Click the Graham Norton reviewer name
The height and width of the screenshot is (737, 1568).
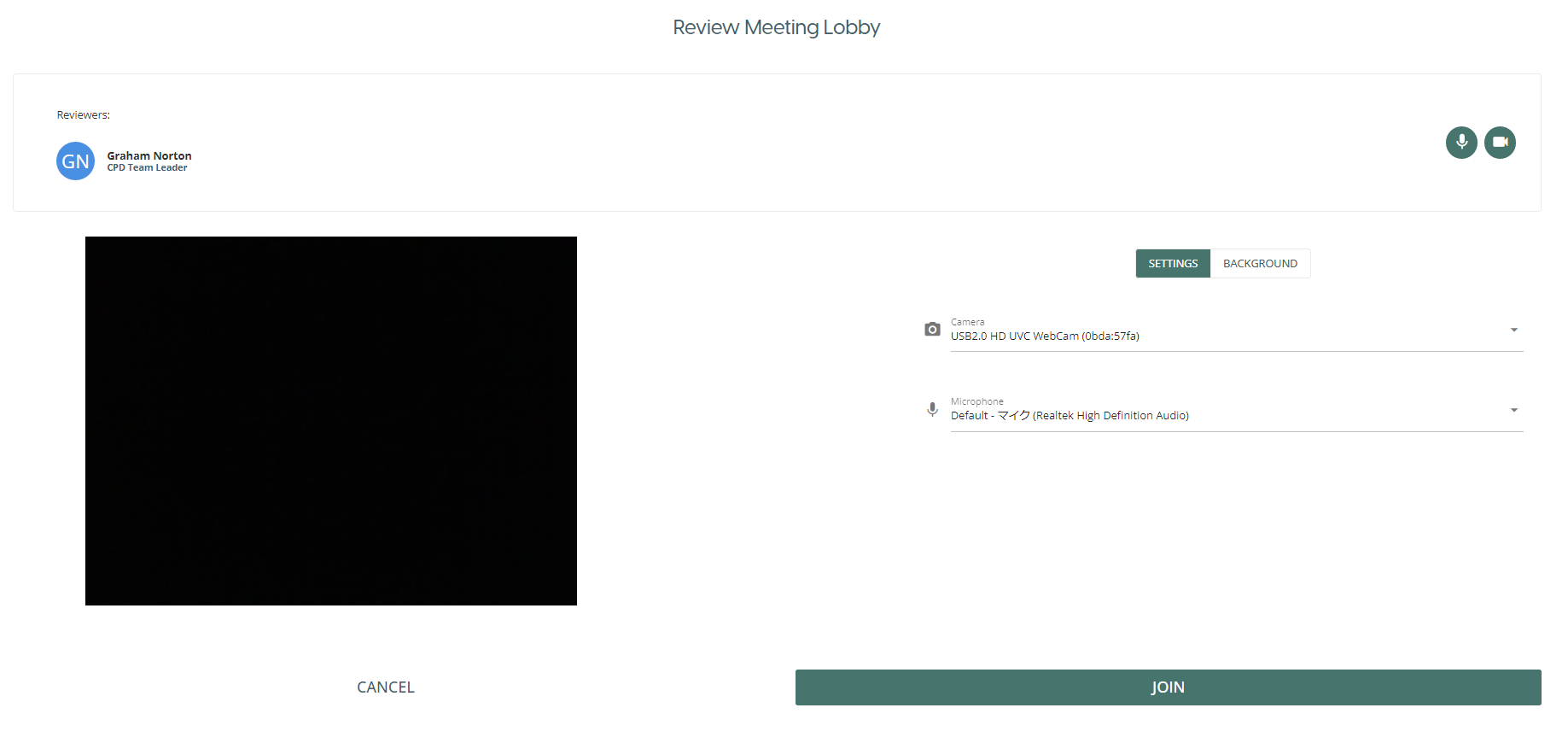tap(149, 155)
